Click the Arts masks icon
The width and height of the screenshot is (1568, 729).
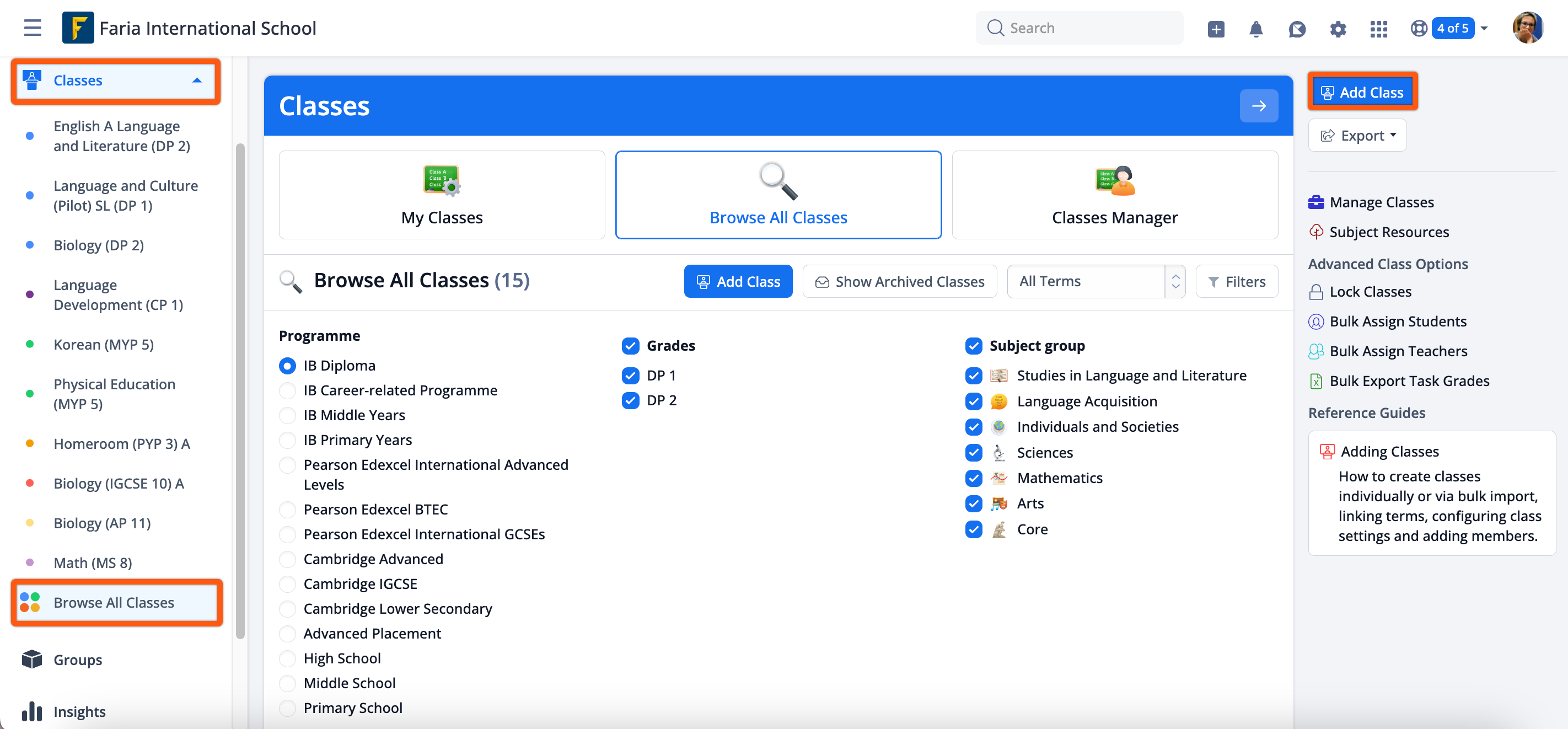pyautogui.click(x=998, y=503)
